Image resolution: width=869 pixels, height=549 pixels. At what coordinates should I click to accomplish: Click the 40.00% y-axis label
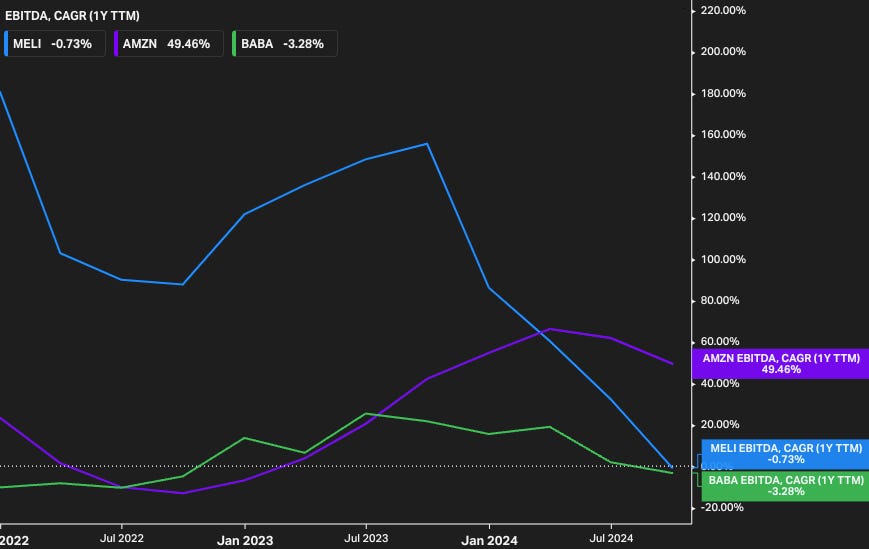[x=720, y=383]
